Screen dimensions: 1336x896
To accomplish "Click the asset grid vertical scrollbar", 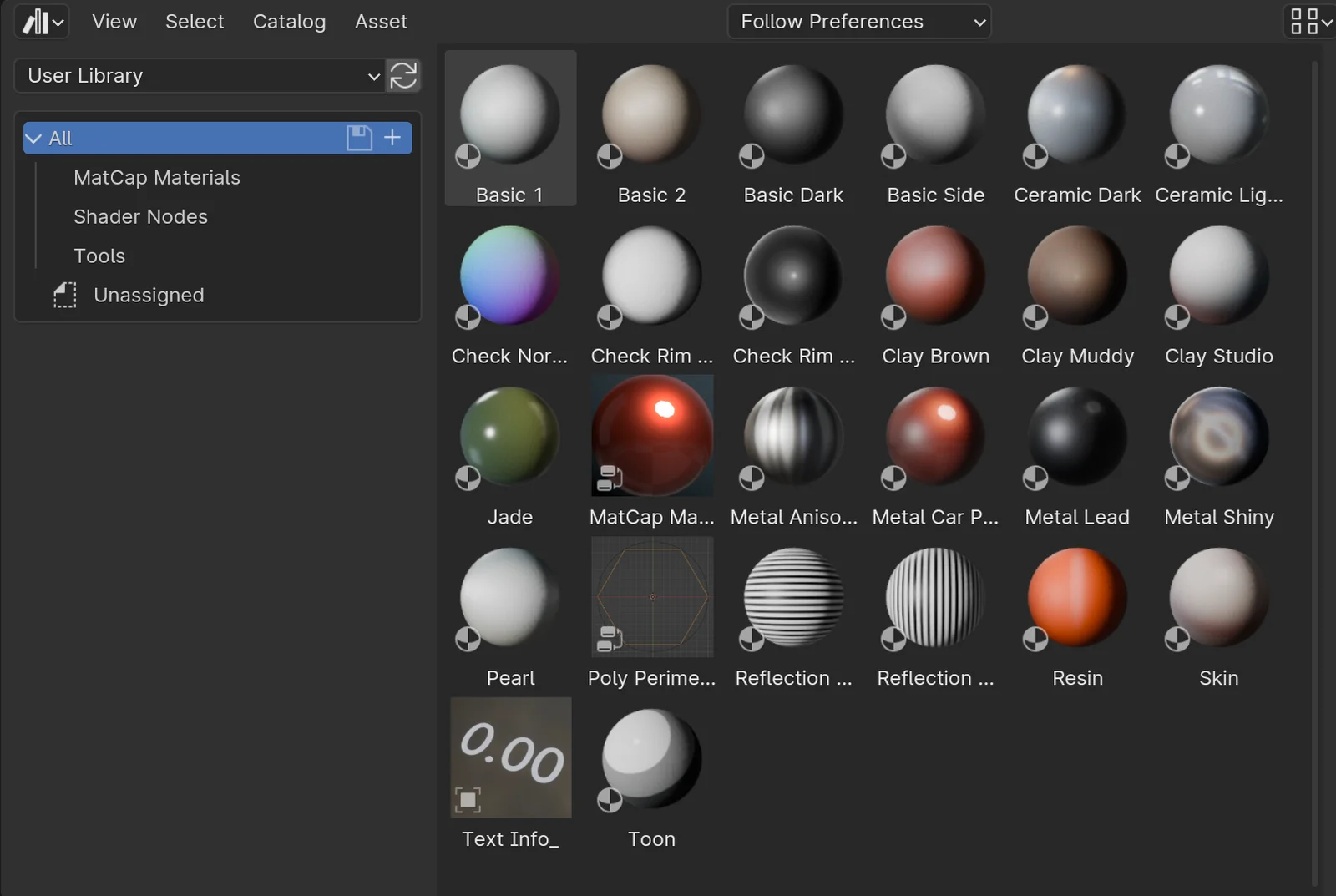I will [1314, 468].
